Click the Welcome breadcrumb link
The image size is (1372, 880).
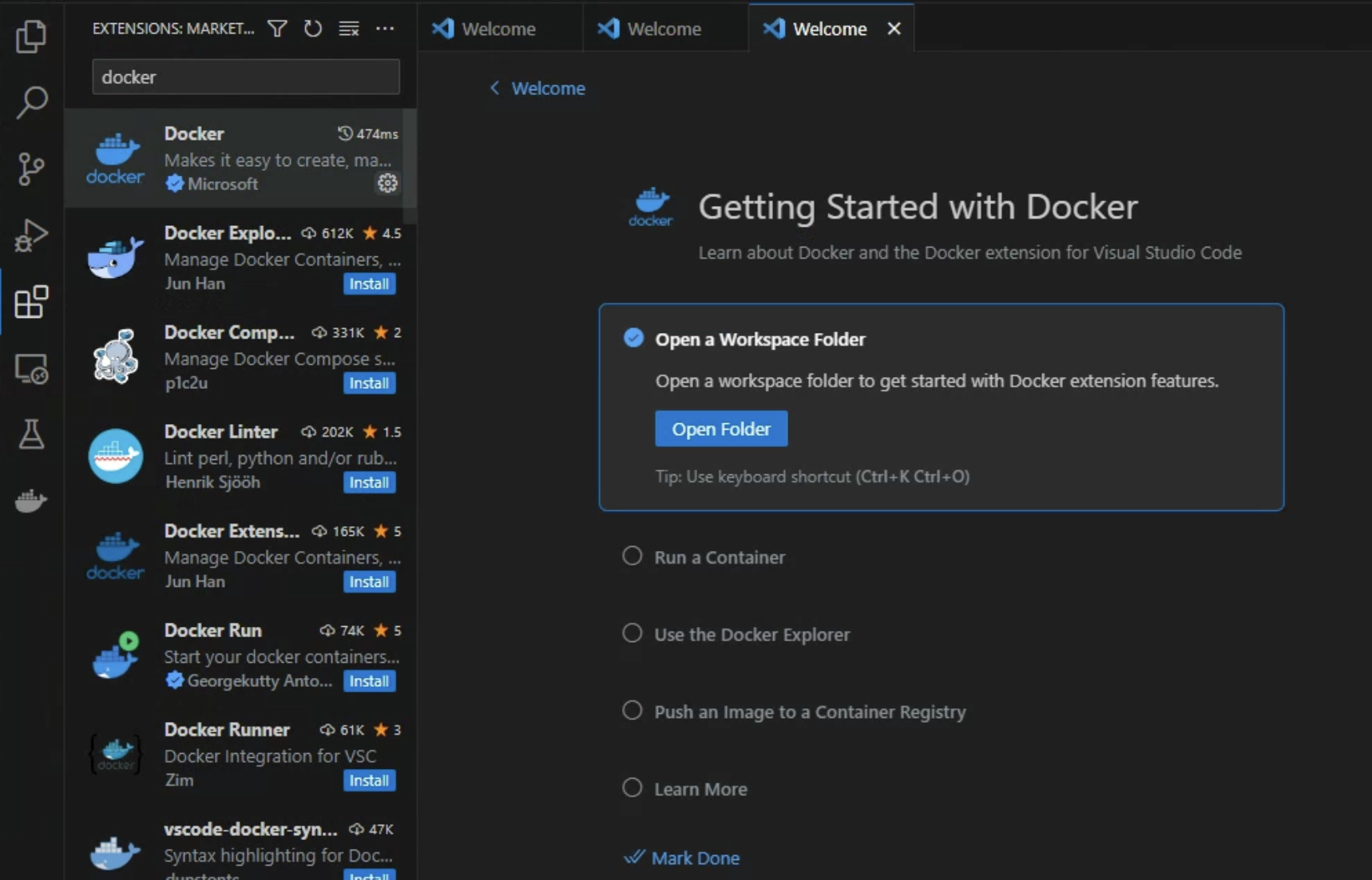pyautogui.click(x=548, y=89)
